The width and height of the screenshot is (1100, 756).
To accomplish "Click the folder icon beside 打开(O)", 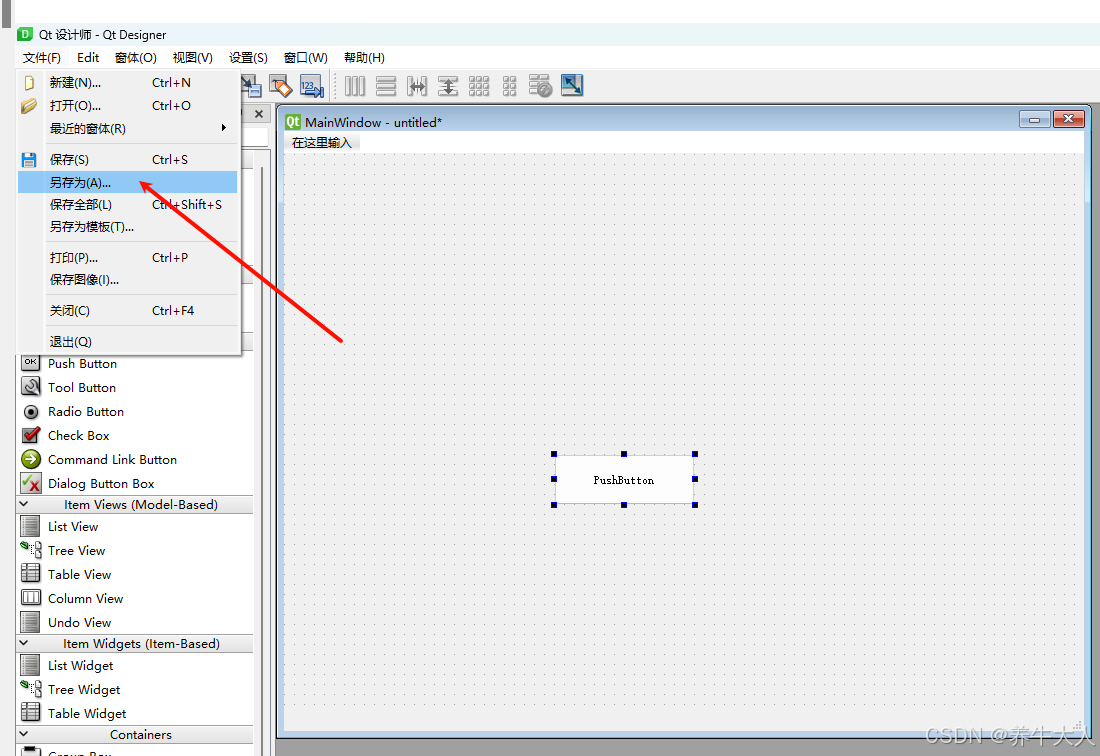I will pos(29,106).
